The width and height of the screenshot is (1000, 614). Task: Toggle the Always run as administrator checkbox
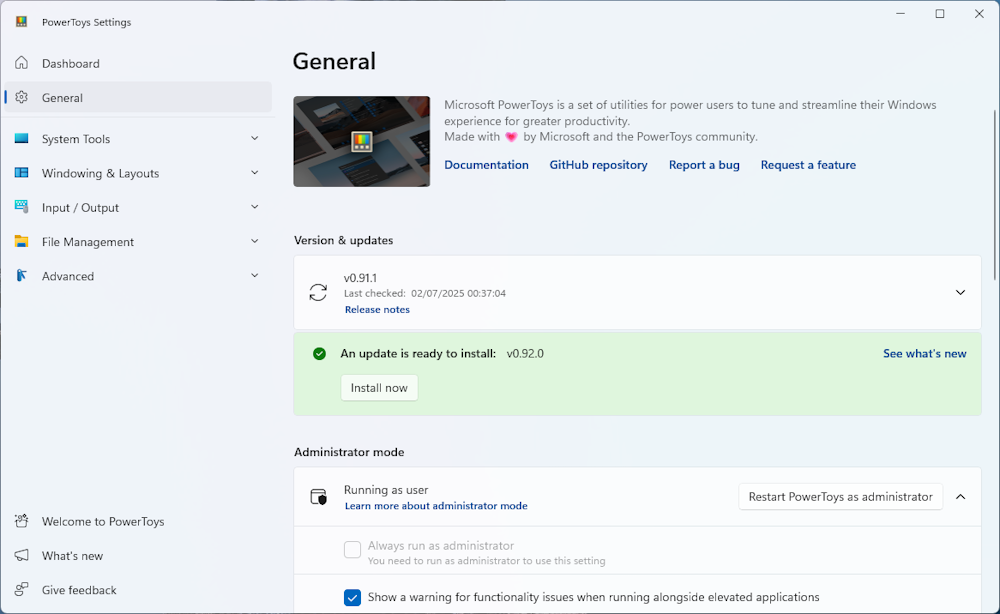click(x=352, y=550)
